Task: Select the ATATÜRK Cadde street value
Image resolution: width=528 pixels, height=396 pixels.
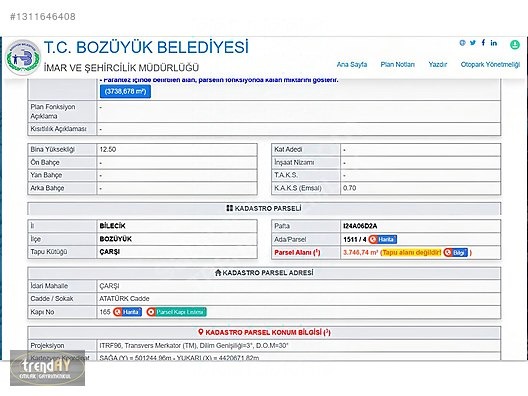Action: coord(124,299)
